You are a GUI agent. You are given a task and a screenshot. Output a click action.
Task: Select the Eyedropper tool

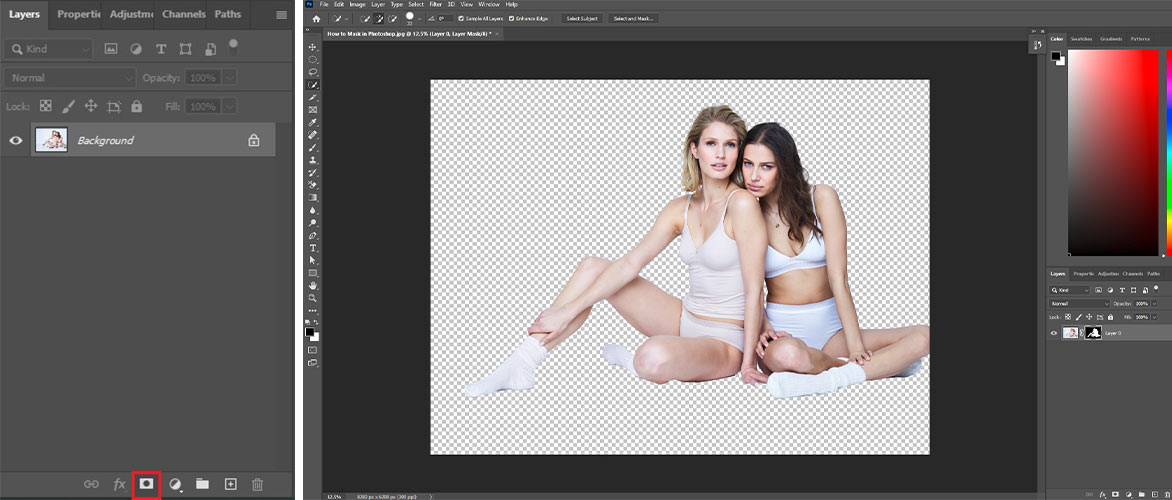313,122
